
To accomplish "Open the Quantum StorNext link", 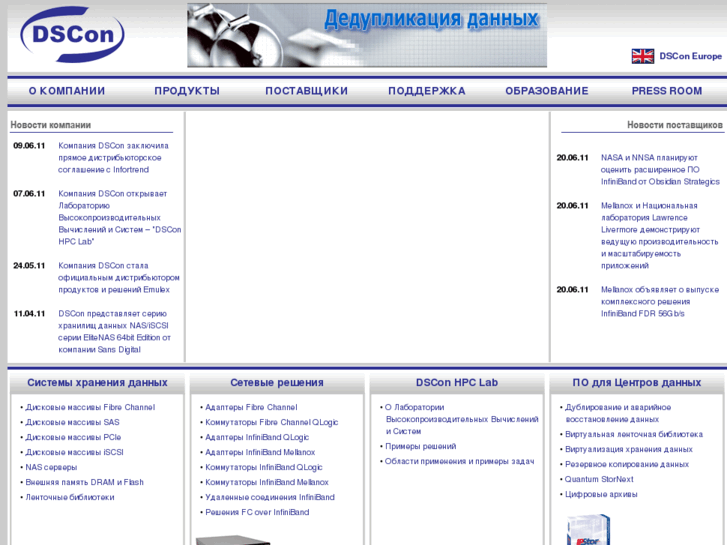I will (599, 479).
